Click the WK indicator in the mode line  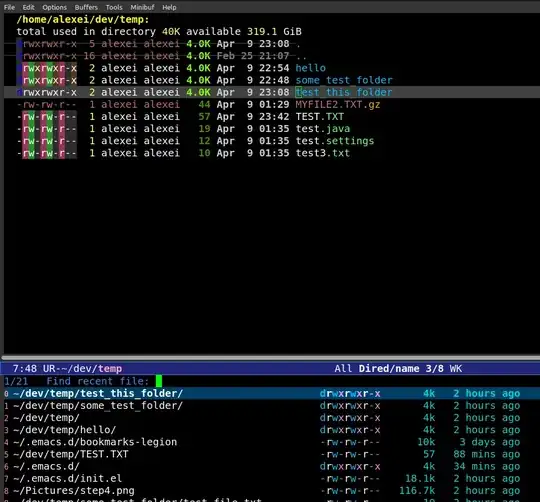[x=456, y=369]
